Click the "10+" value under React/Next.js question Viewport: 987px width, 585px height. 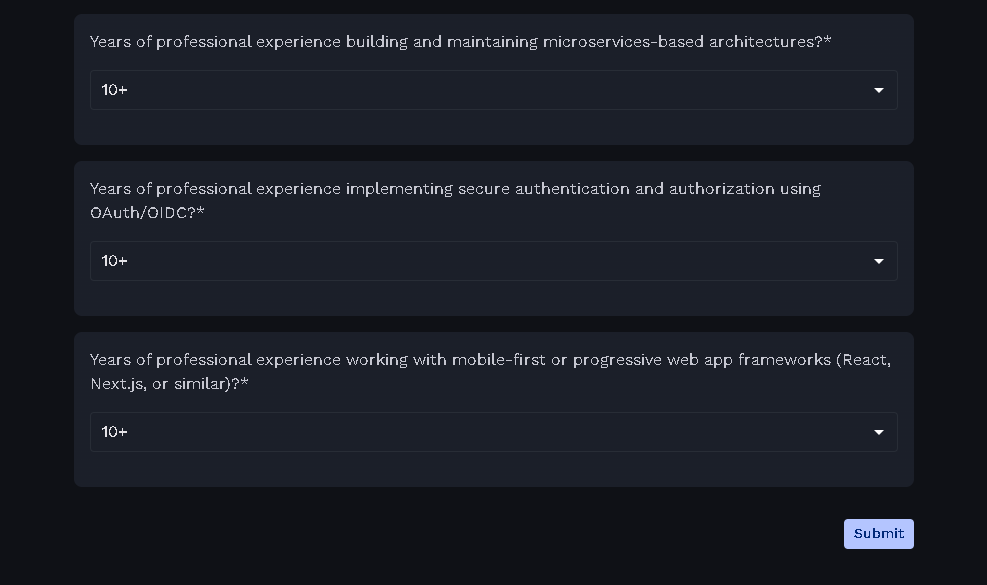tap(115, 432)
